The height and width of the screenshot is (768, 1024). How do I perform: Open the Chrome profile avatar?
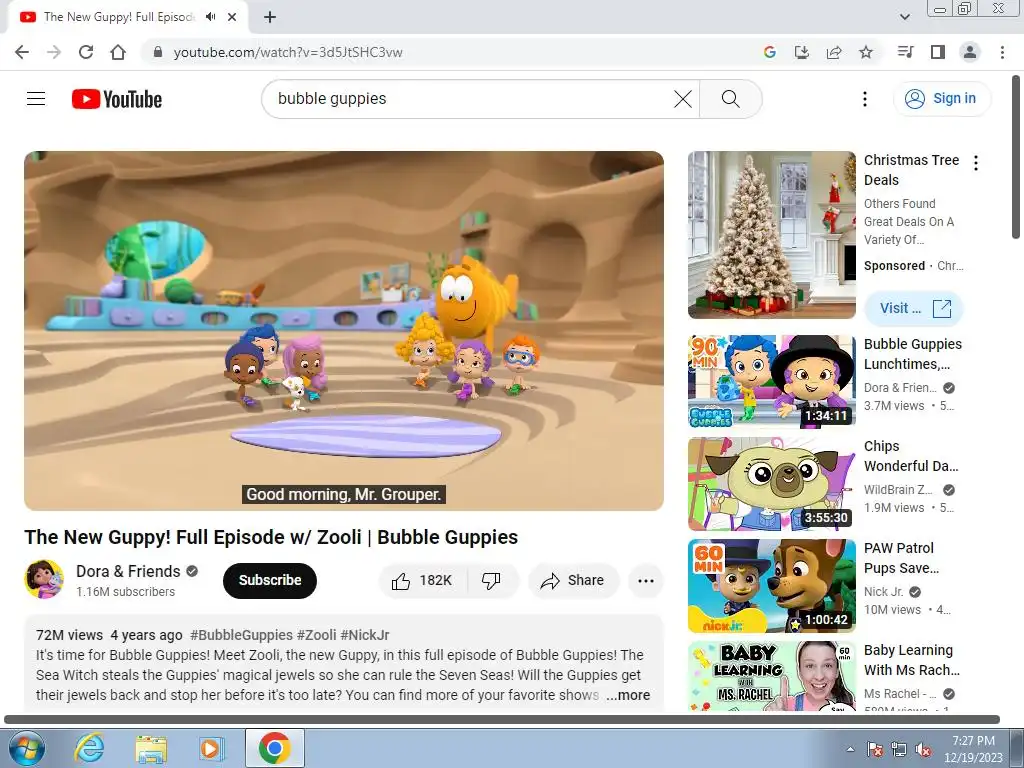pos(970,52)
